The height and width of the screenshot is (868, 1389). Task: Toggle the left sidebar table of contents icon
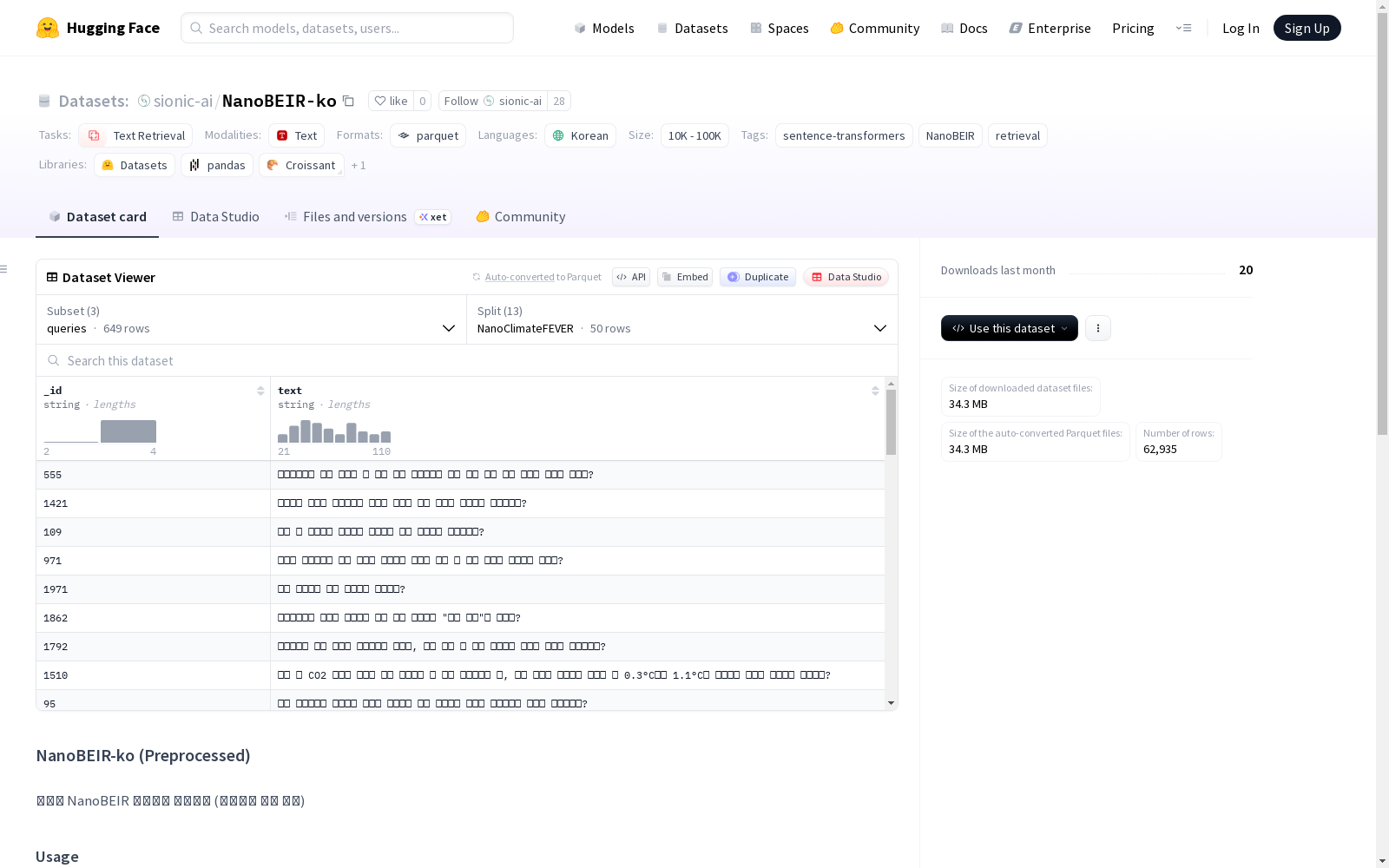4,269
